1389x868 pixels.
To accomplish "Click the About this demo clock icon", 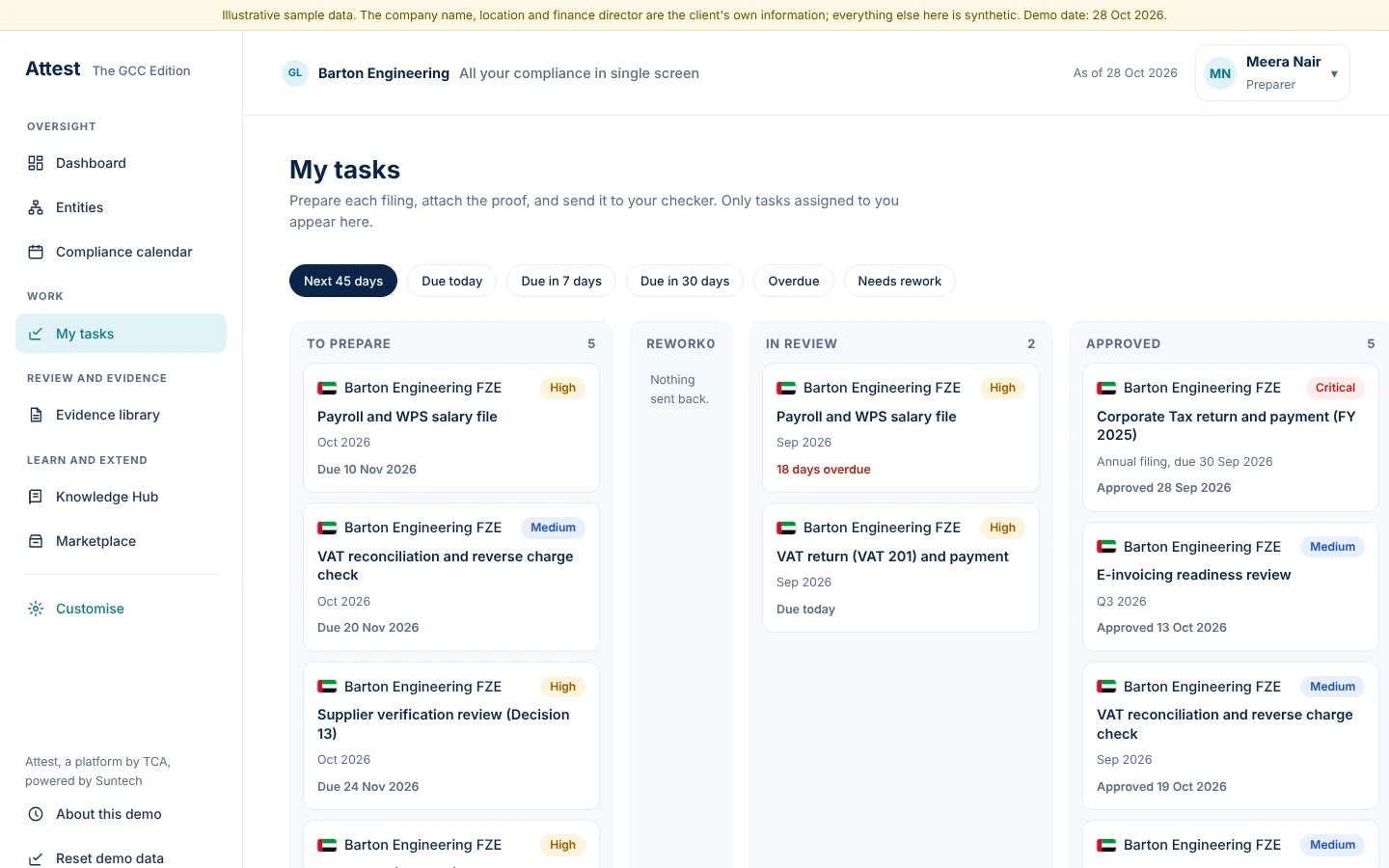I will coord(36,814).
